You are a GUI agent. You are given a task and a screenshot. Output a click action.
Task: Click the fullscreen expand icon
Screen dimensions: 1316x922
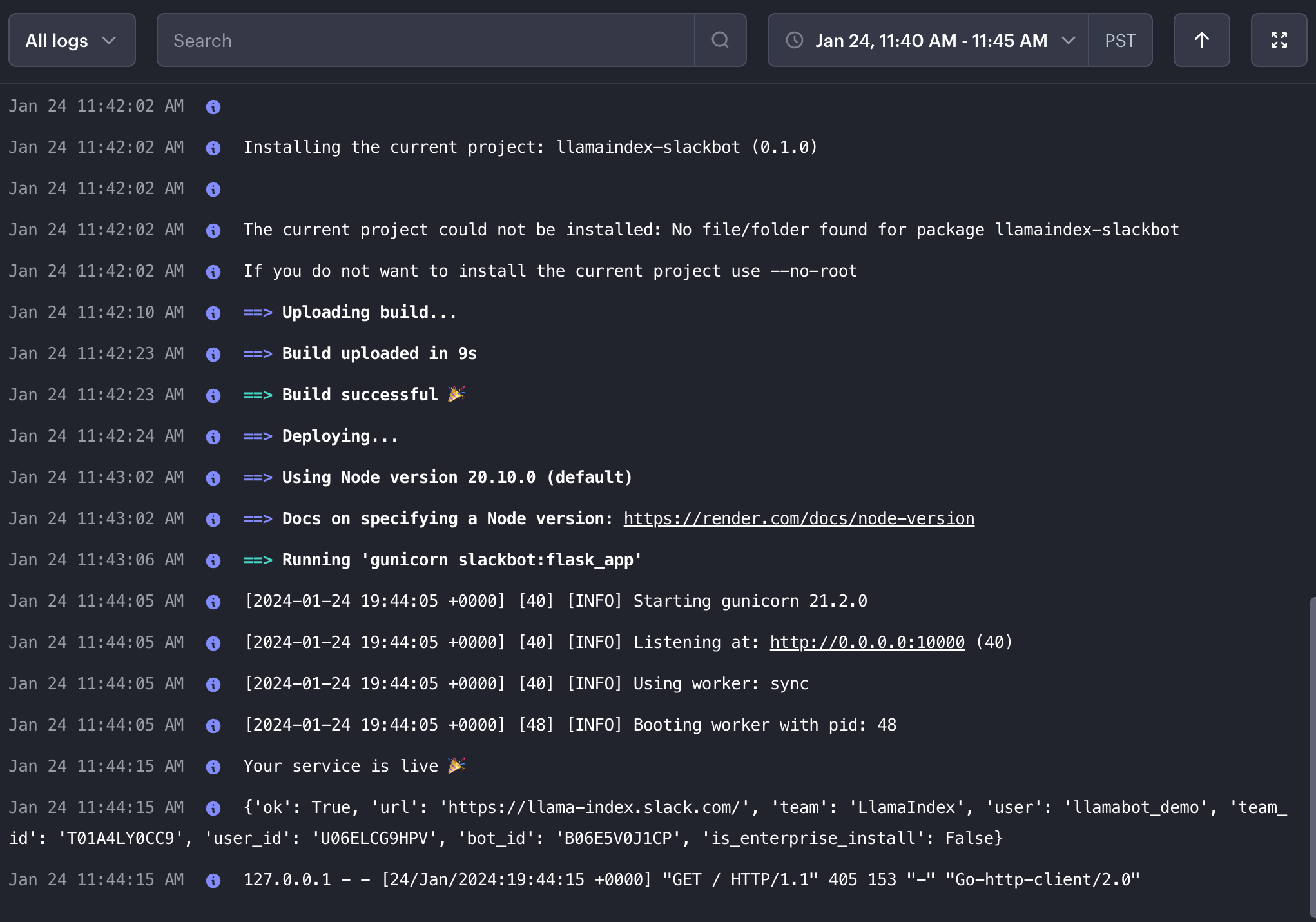(x=1279, y=40)
